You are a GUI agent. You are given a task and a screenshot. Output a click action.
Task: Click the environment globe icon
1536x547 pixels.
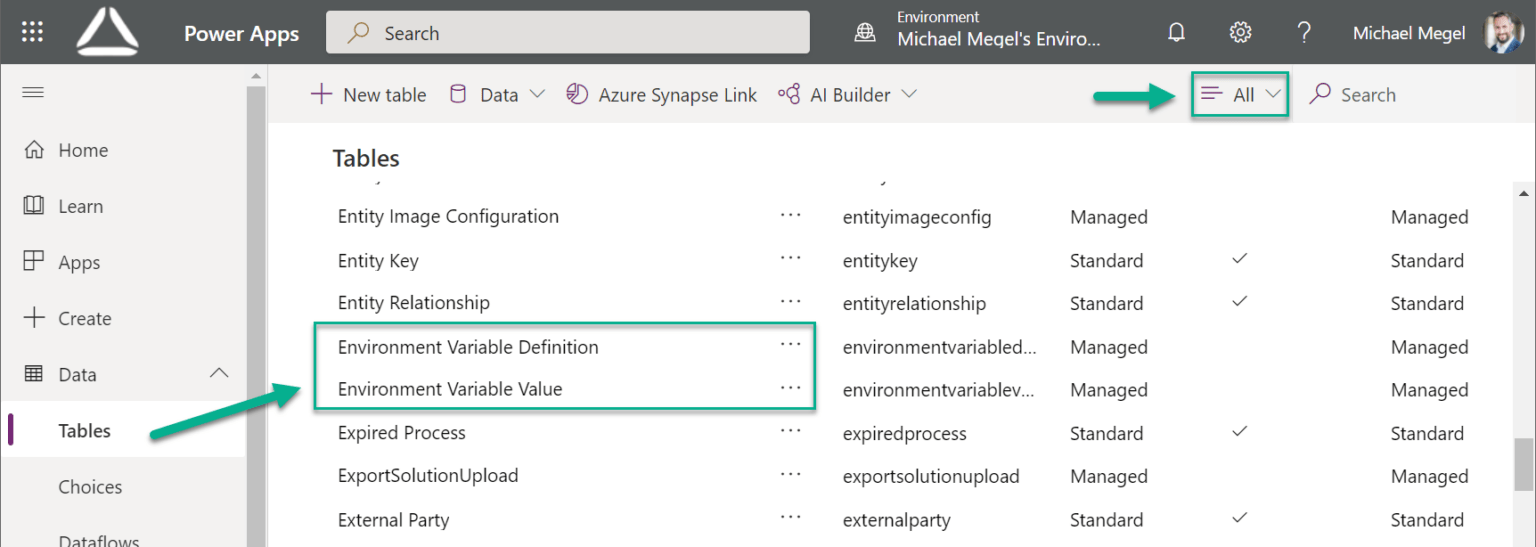pos(865,33)
